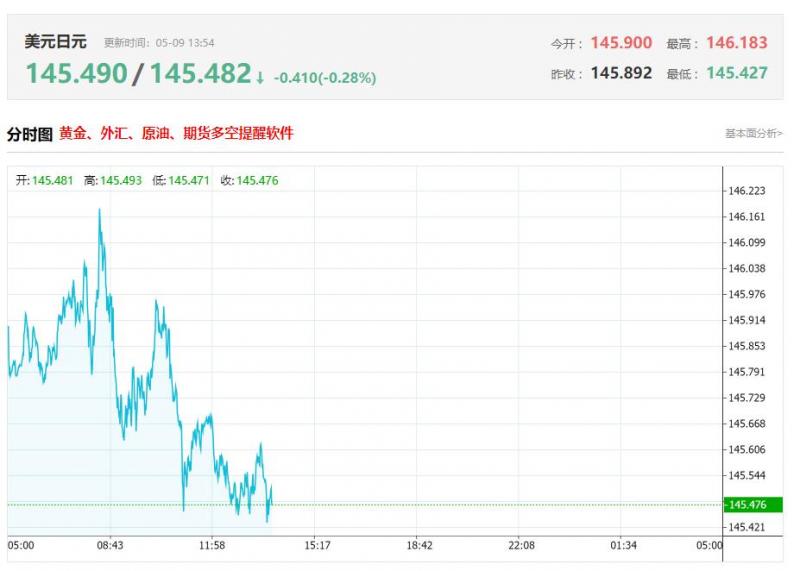Click the y-axis label 145.729
Image resolution: width=800 pixels, height=571 pixels.
[746, 398]
